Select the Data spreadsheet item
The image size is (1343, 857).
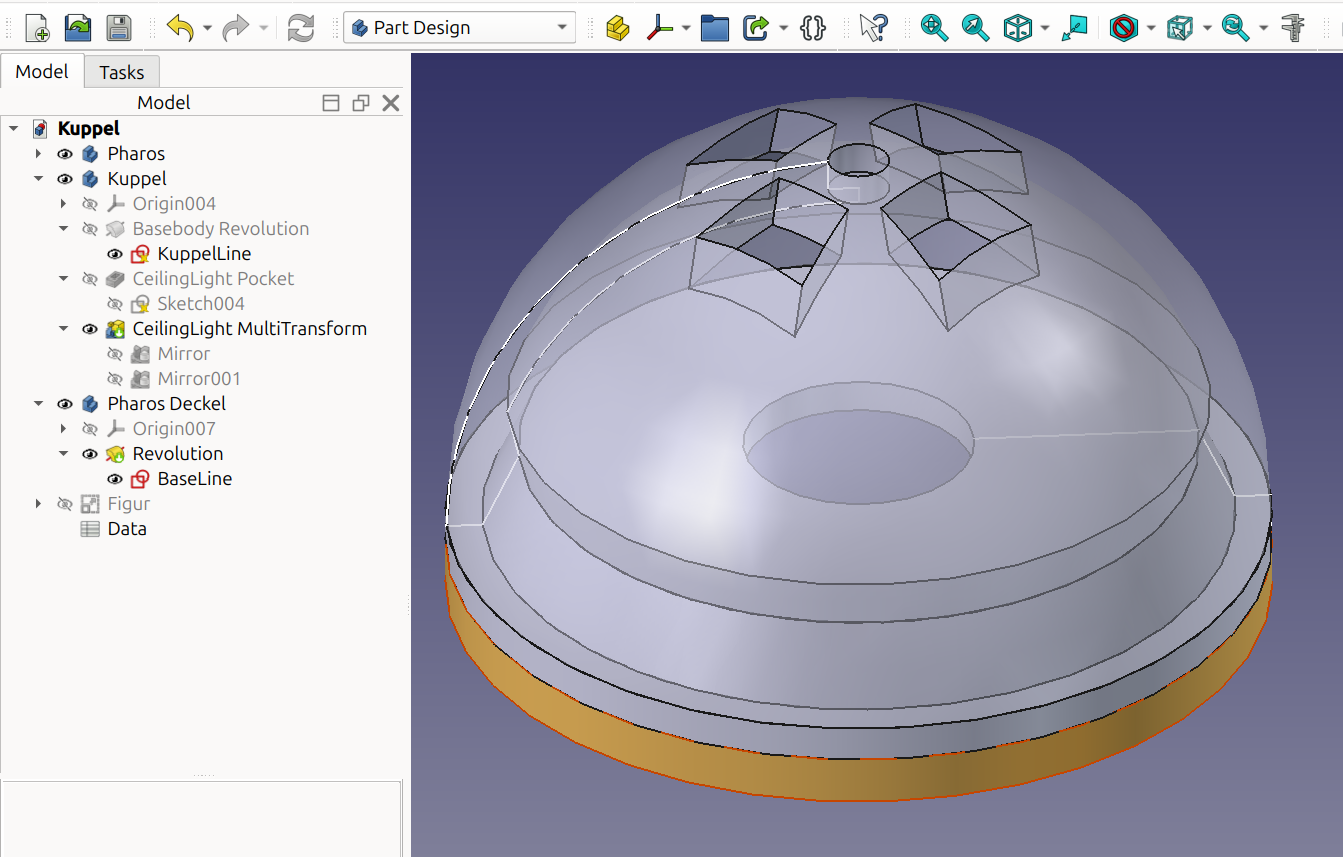[127, 529]
